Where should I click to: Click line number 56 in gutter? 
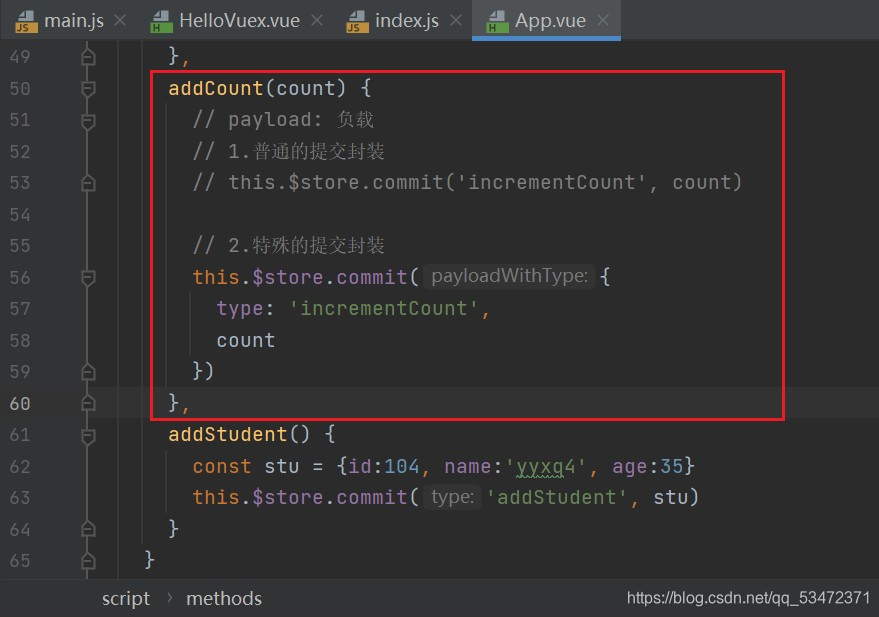point(20,277)
